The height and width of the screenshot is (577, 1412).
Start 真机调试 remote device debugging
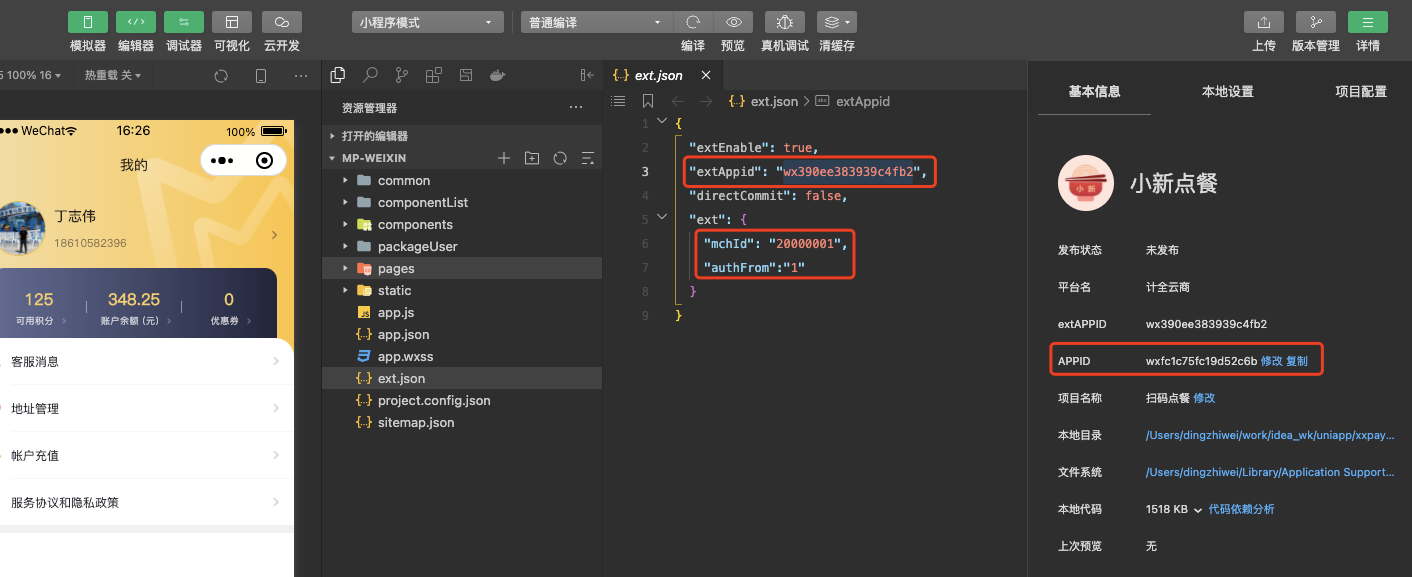785,22
